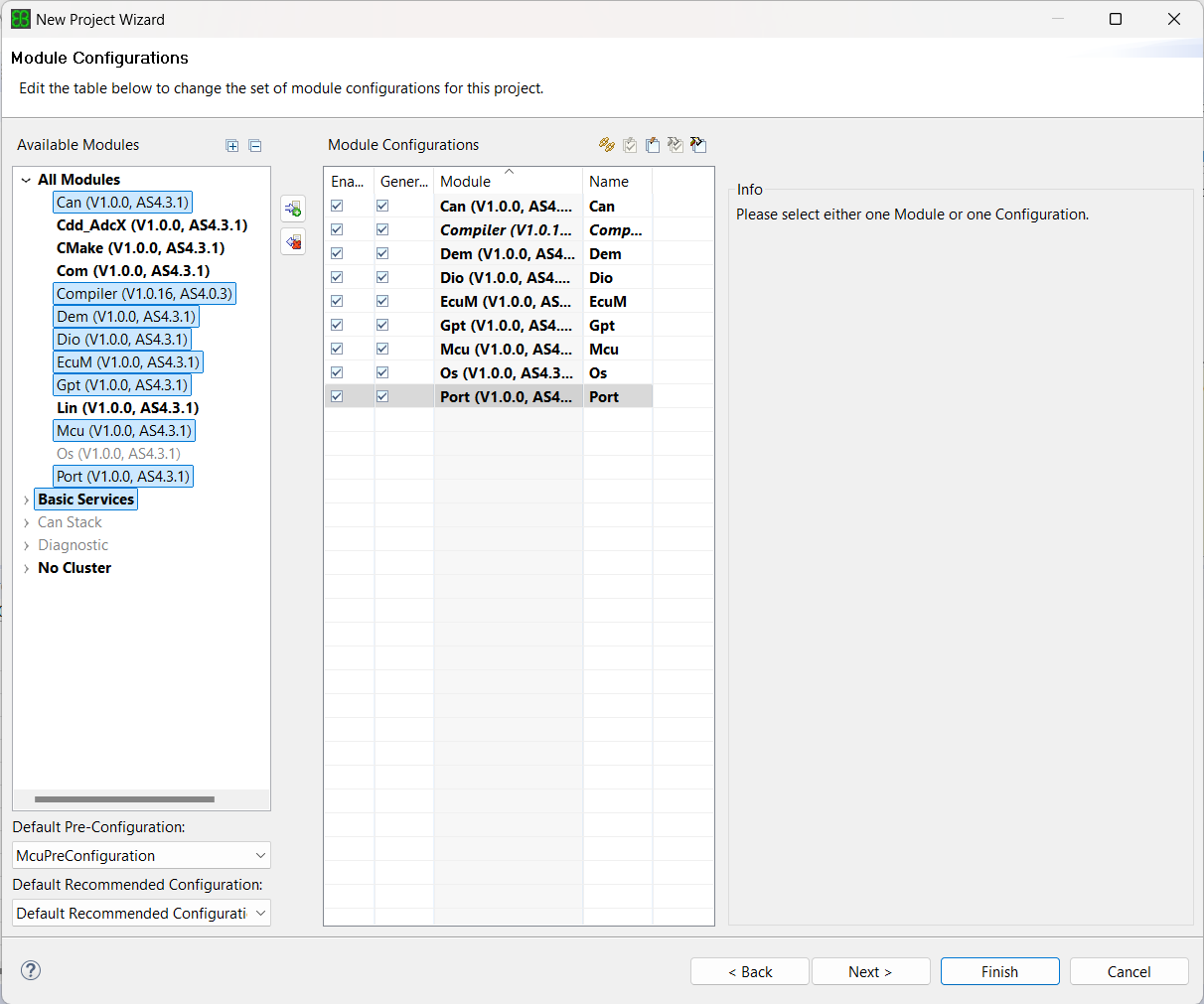The image size is (1204, 1004).
Task: Click the EcuM name cell in table
Action: point(617,301)
